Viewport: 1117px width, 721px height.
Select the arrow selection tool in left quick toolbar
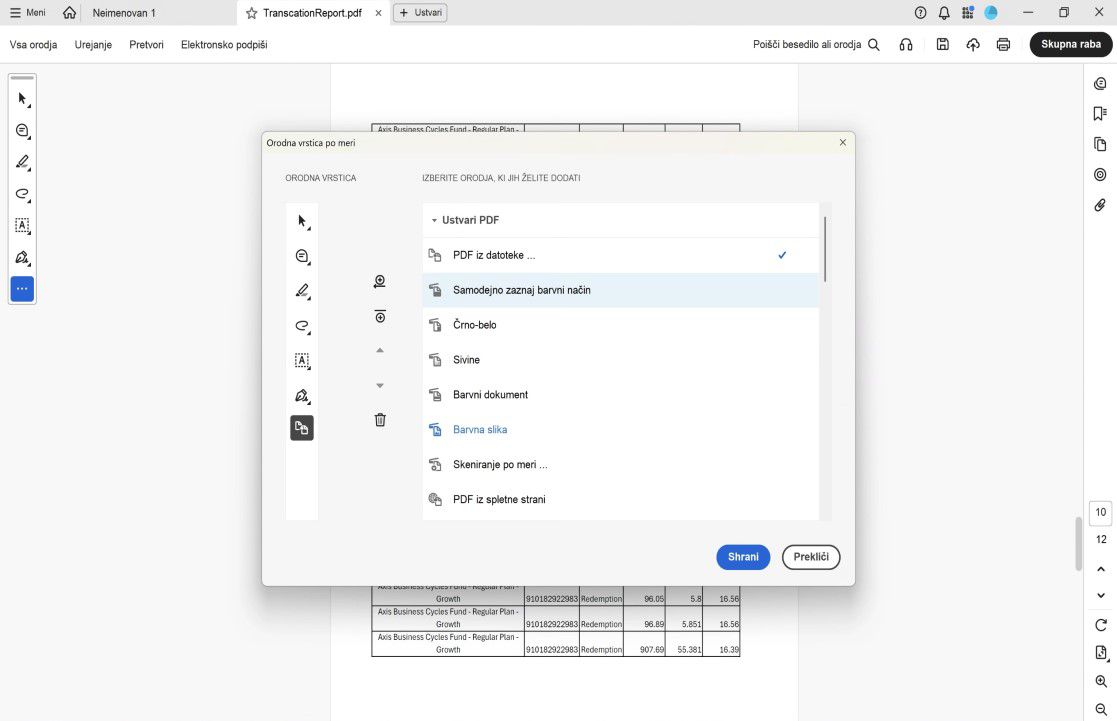click(x=22, y=99)
